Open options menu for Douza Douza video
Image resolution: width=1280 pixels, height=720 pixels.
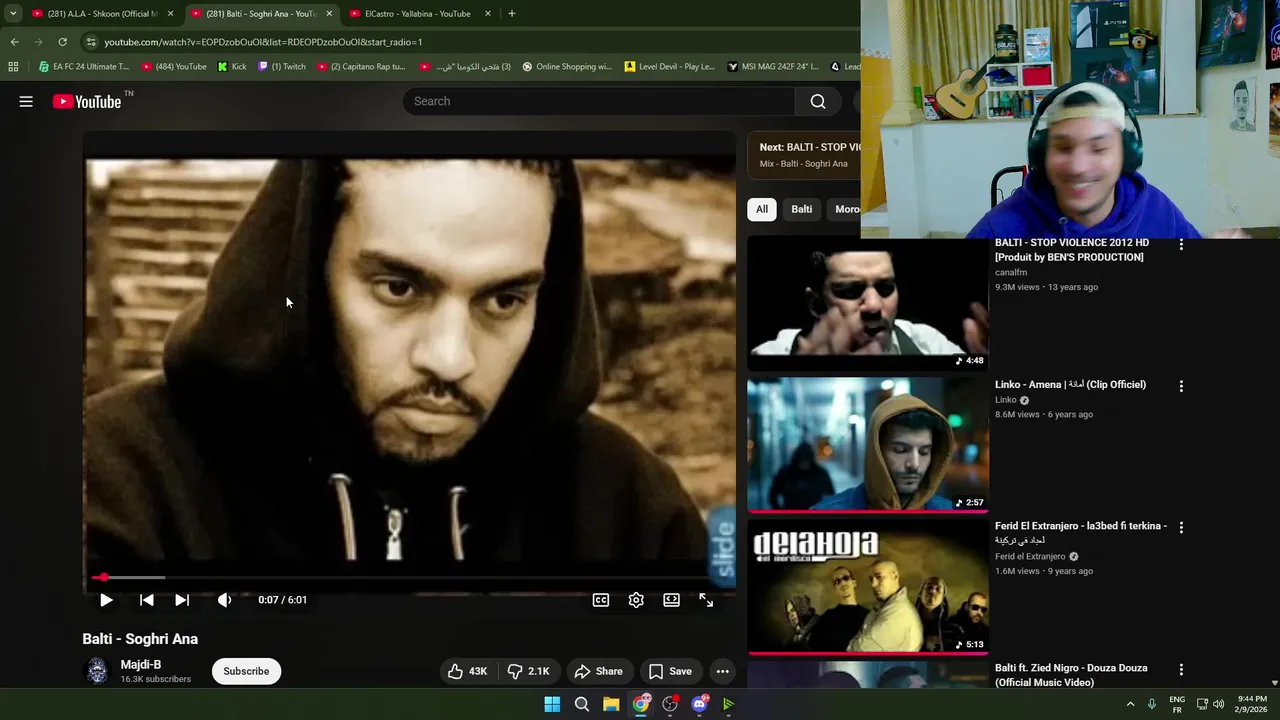(1181, 669)
